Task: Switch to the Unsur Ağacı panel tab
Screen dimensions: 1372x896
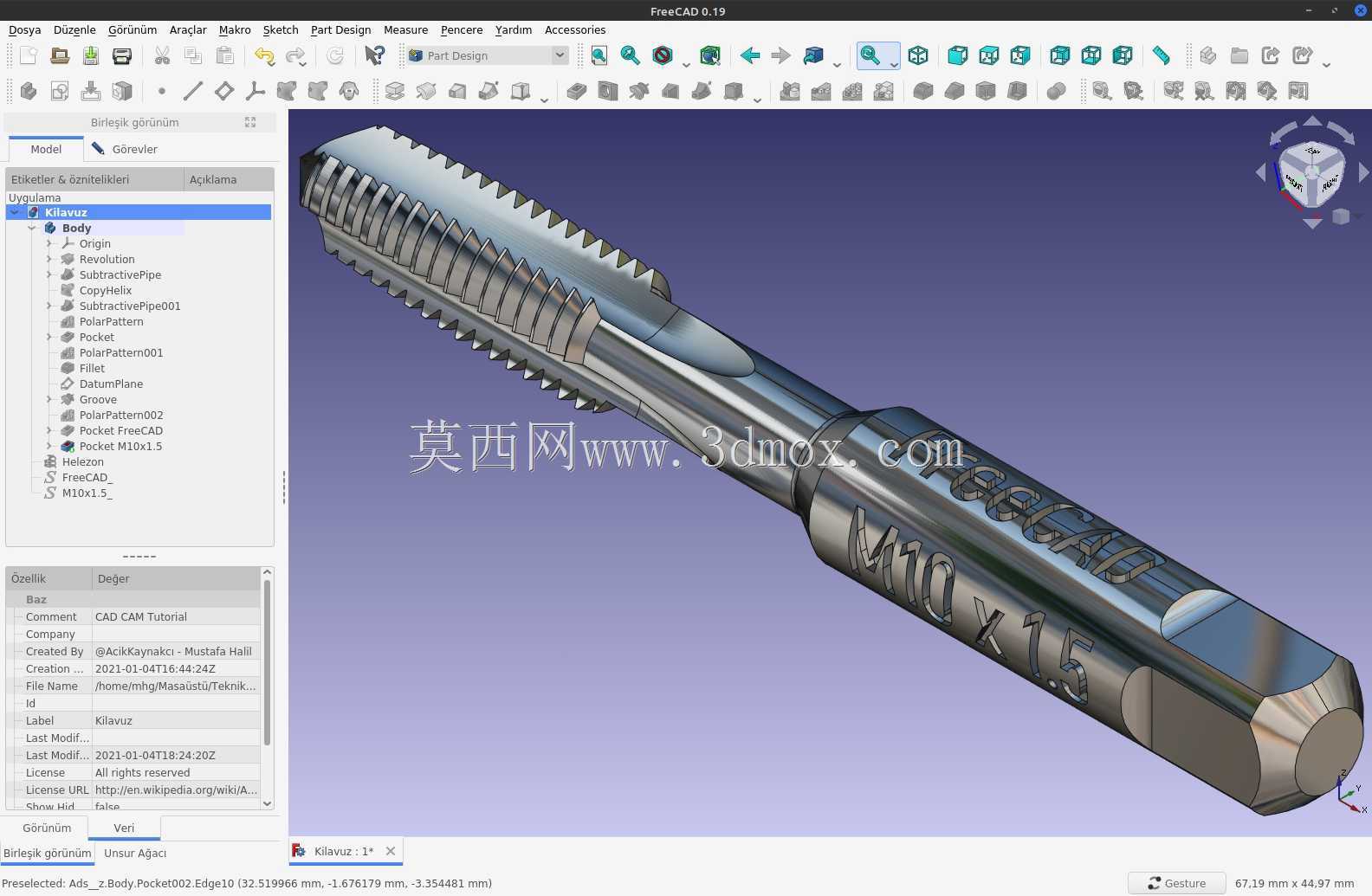Action: (135, 853)
